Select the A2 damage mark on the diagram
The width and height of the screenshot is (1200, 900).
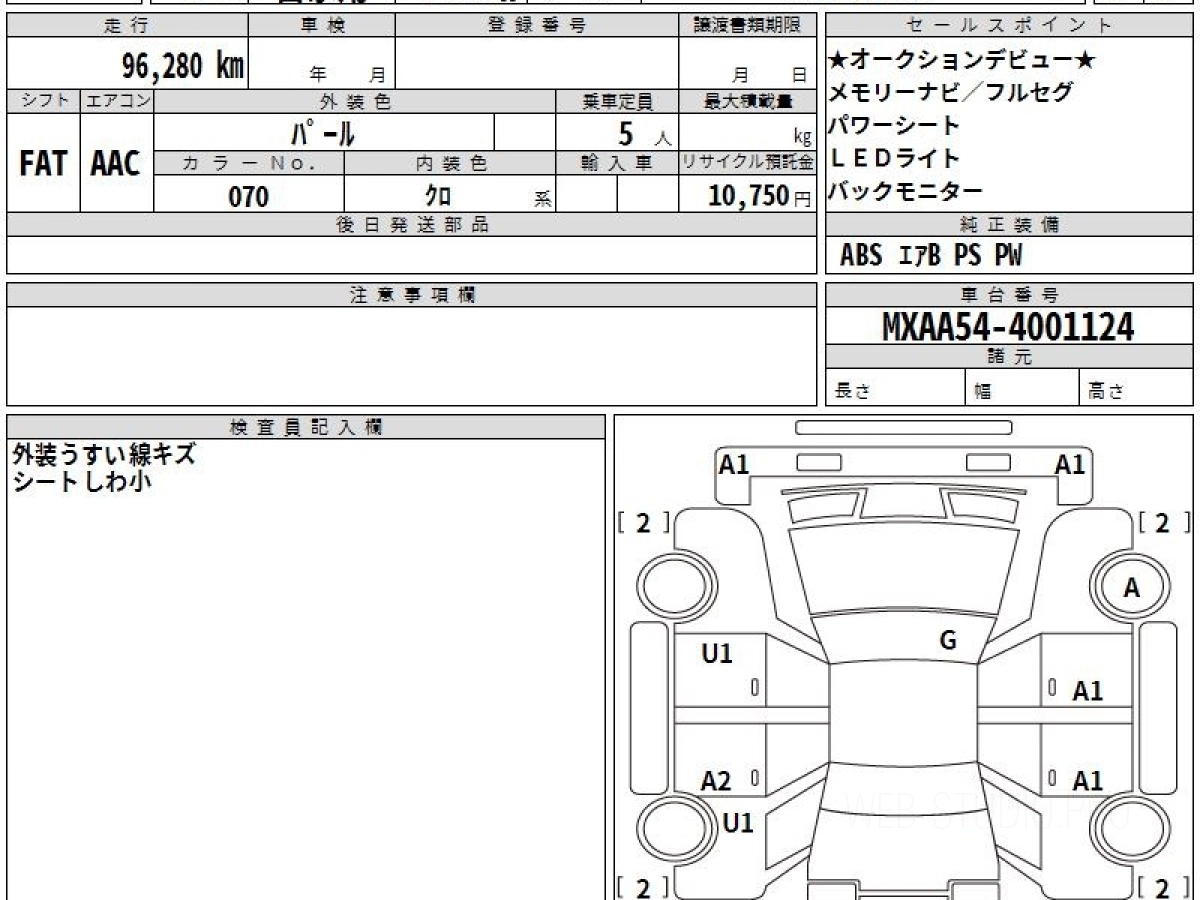pos(716,782)
